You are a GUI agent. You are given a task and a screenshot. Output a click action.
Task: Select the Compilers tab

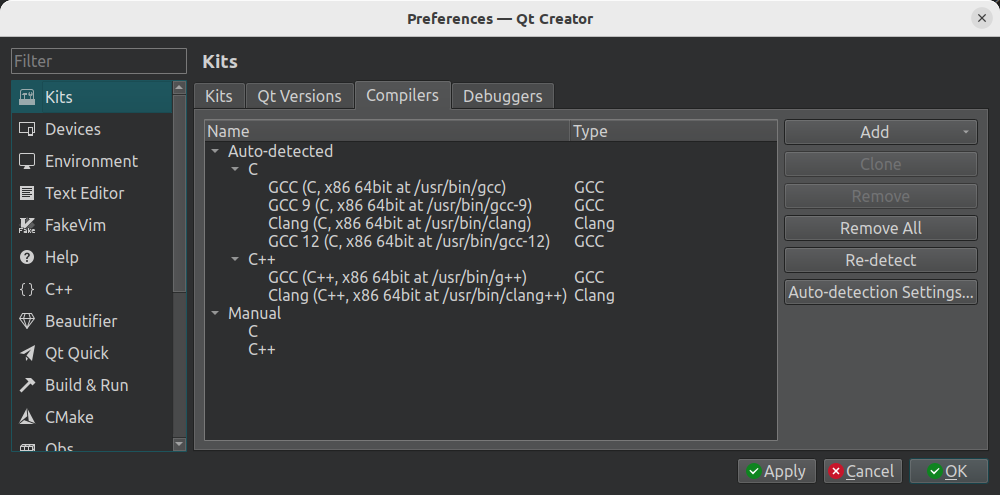pos(402,95)
